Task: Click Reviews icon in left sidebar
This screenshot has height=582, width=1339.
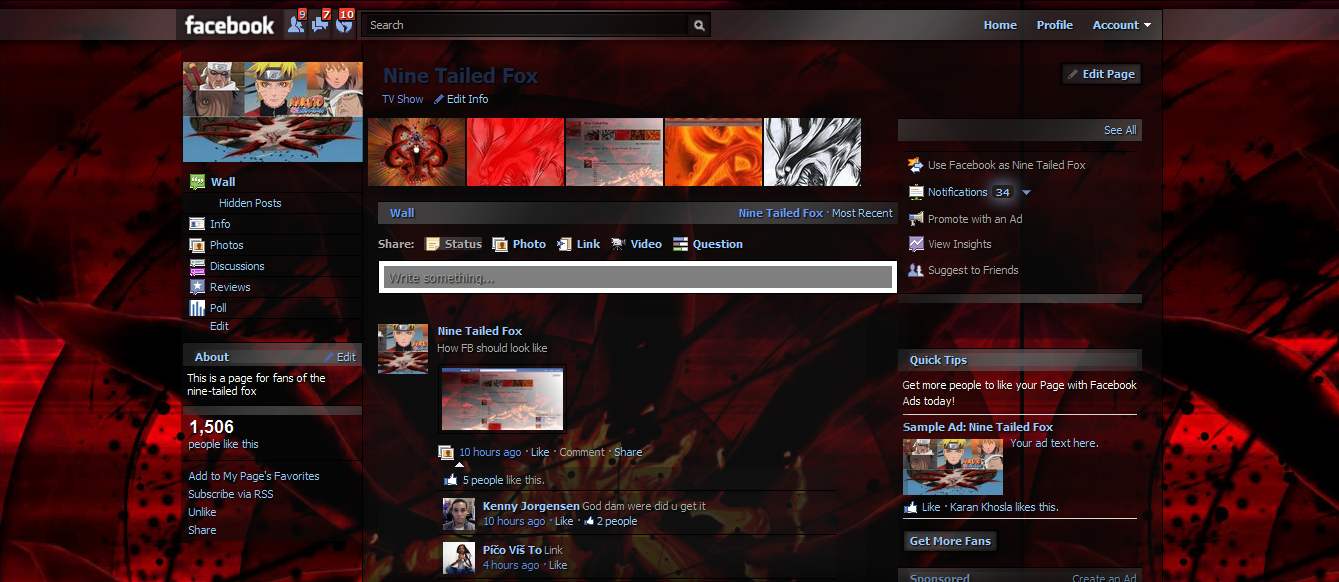Action: click(x=197, y=287)
